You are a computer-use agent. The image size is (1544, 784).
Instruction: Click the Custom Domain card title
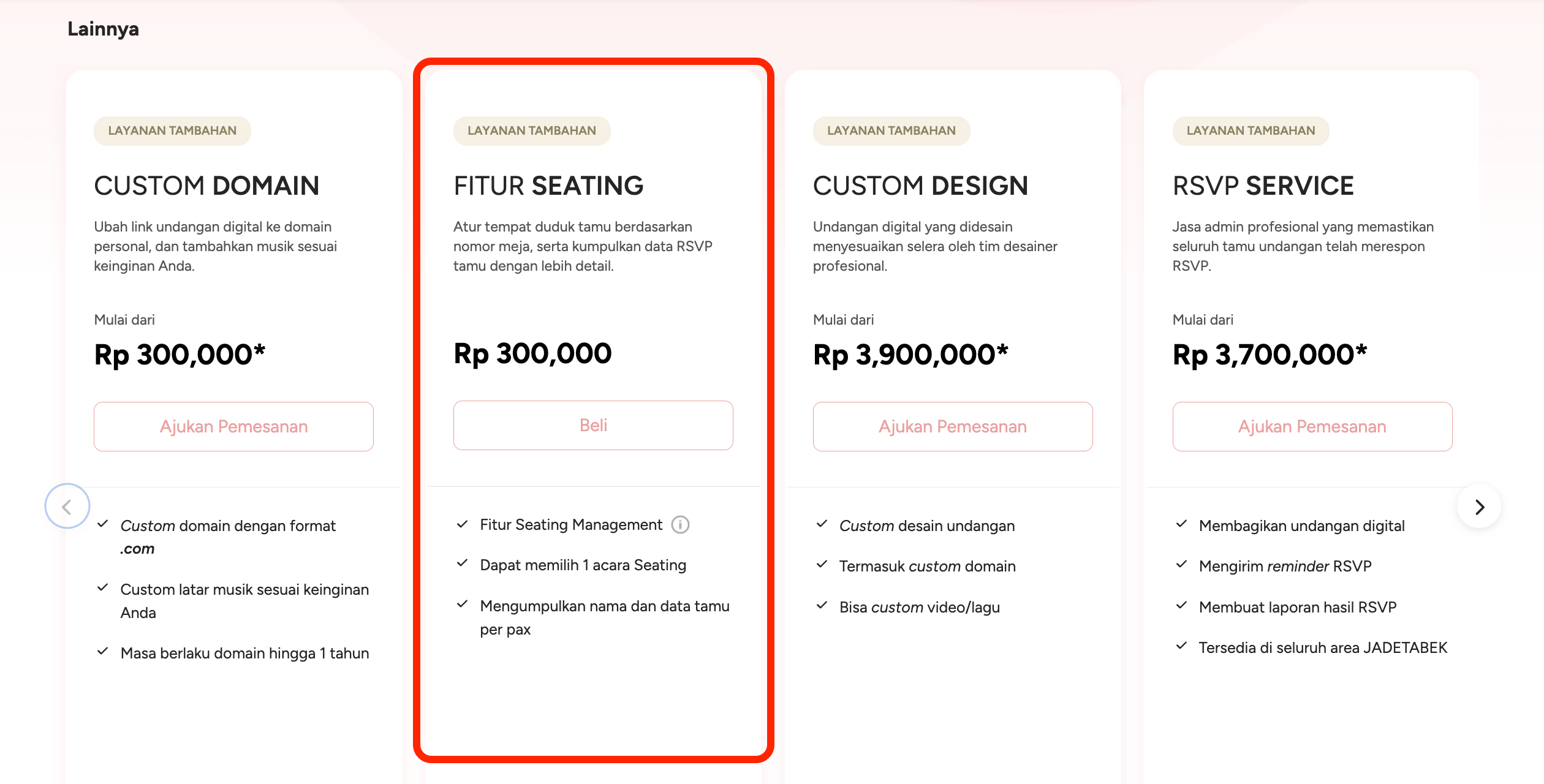click(206, 186)
